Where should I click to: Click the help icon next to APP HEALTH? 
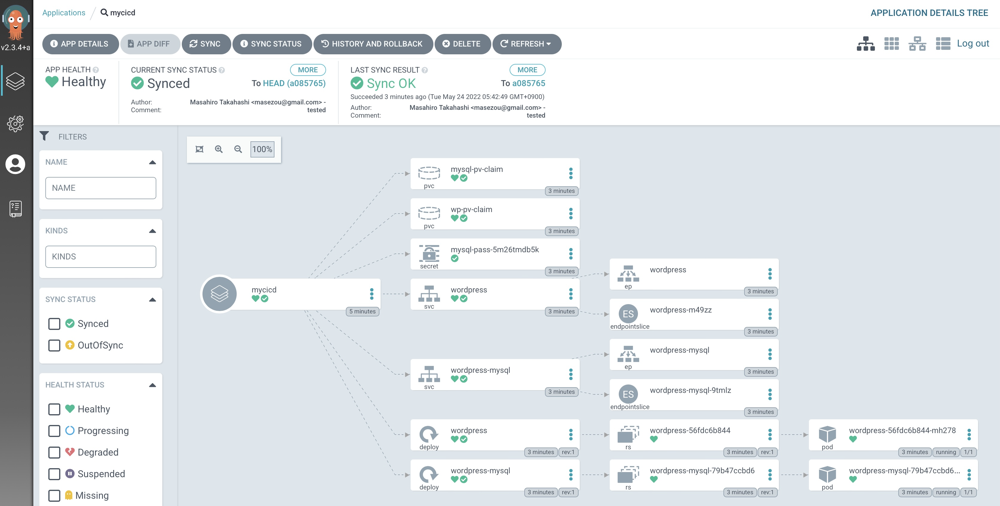pos(96,70)
